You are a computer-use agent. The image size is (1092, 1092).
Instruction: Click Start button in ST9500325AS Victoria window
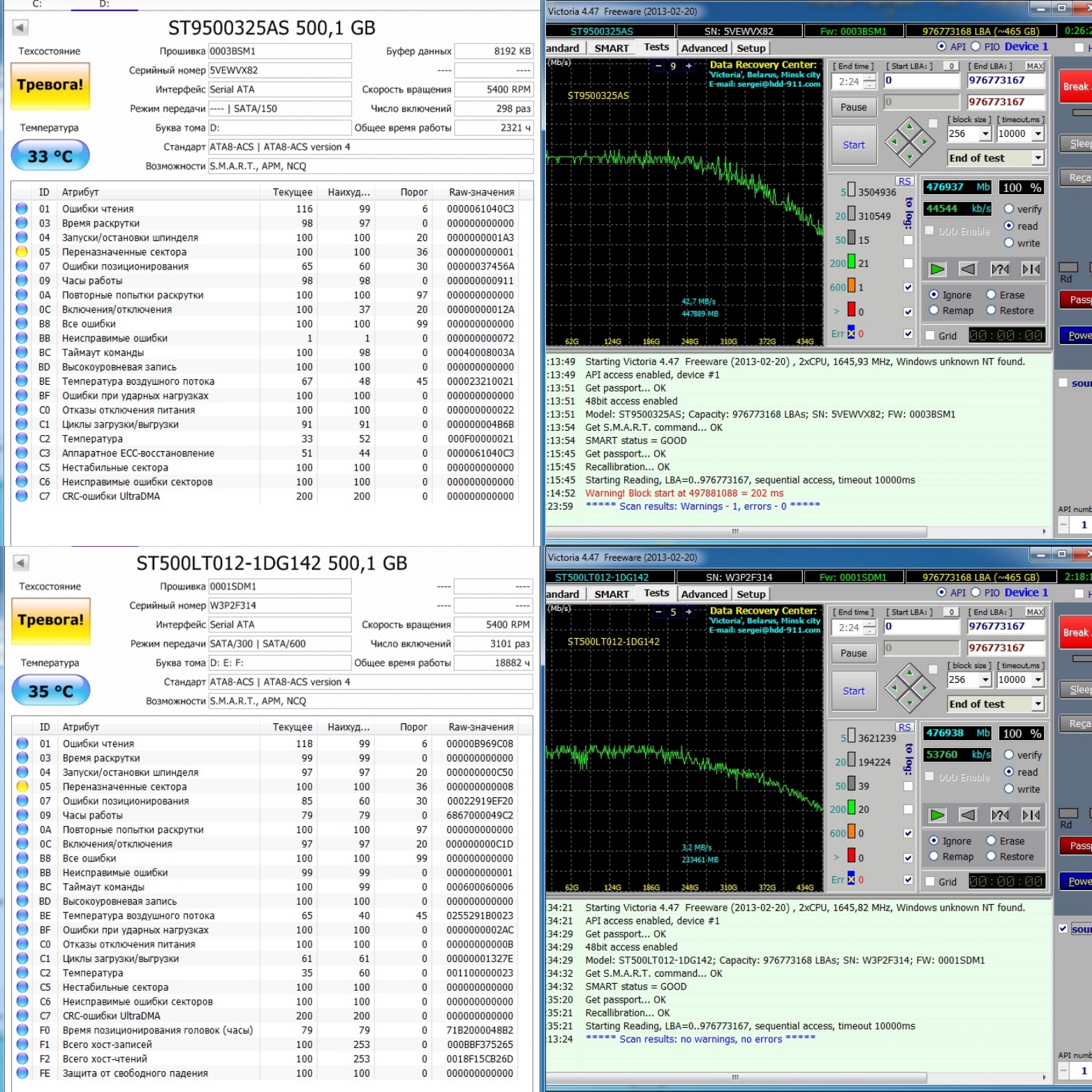853,145
